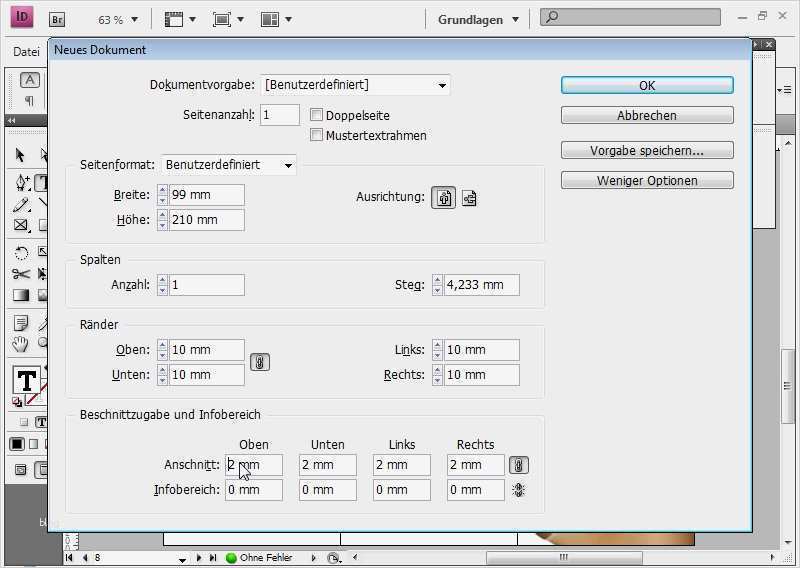Click the OK button
The width and height of the screenshot is (800, 568).
tap(647, 85)
